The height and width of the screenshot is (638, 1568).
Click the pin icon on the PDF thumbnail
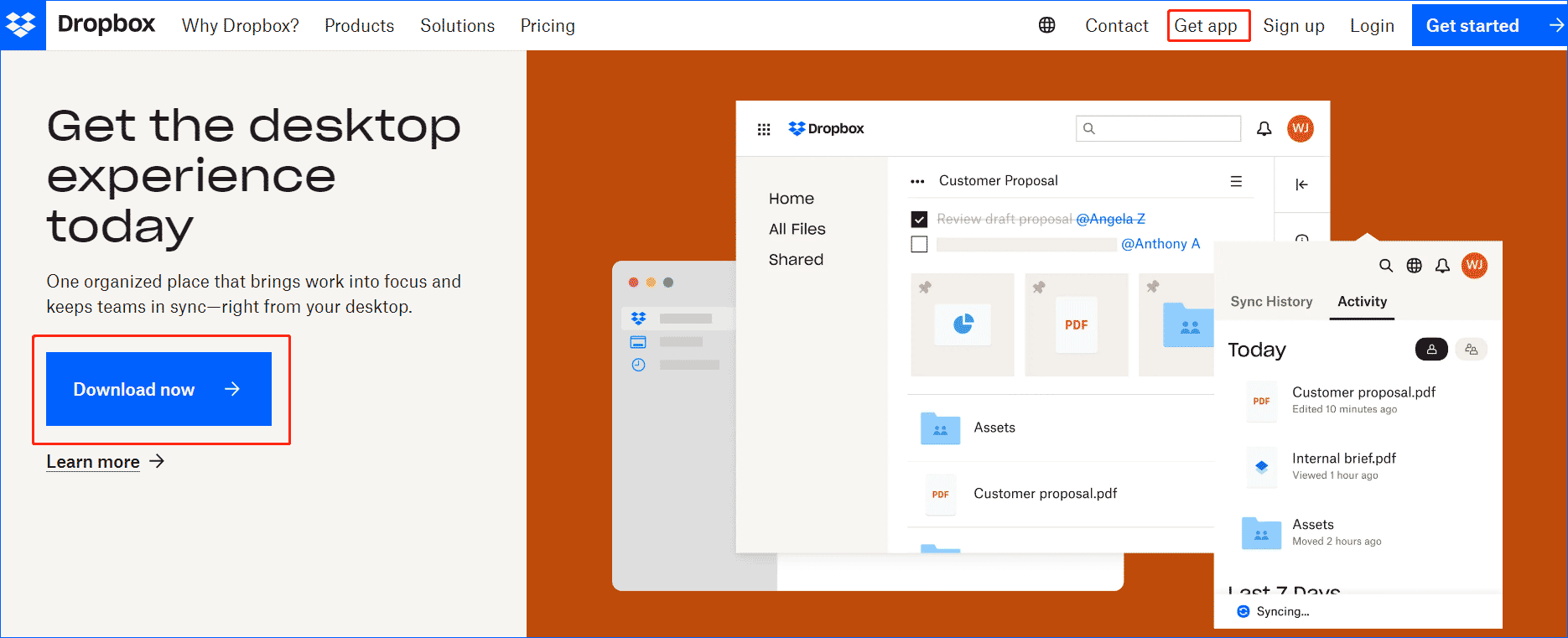(x=1039, y=288)
